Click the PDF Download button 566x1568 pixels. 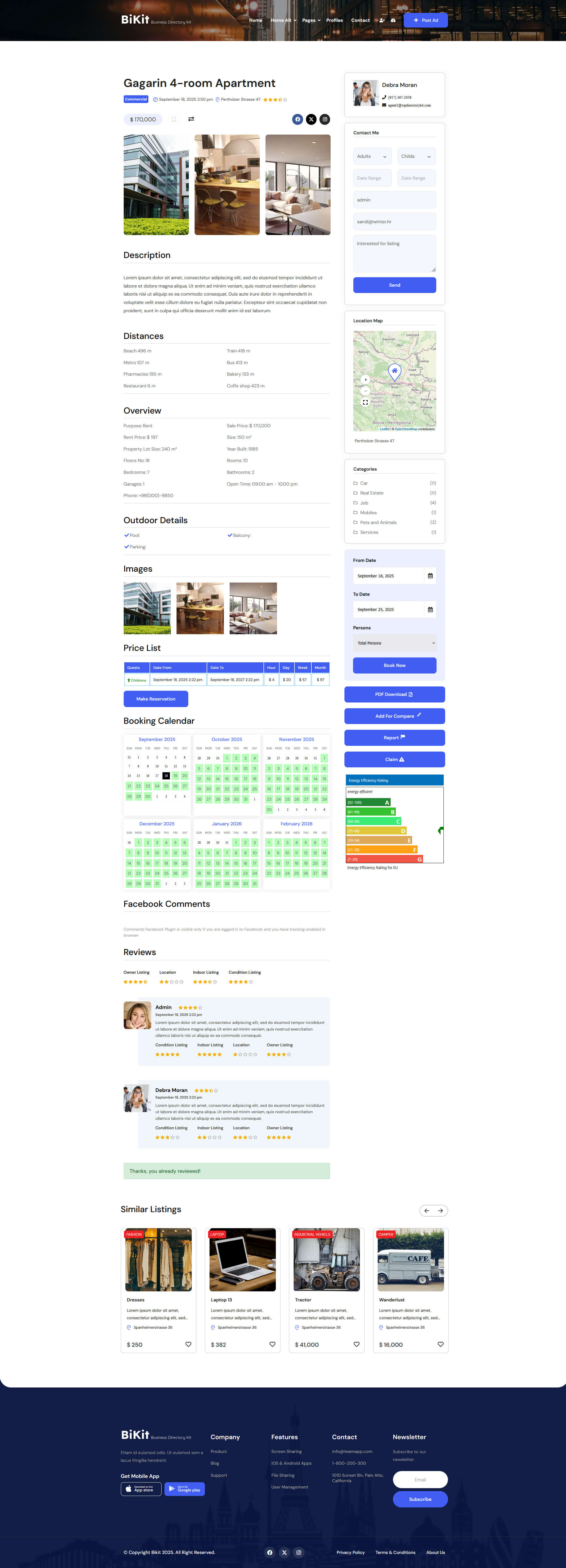[394, 694]
